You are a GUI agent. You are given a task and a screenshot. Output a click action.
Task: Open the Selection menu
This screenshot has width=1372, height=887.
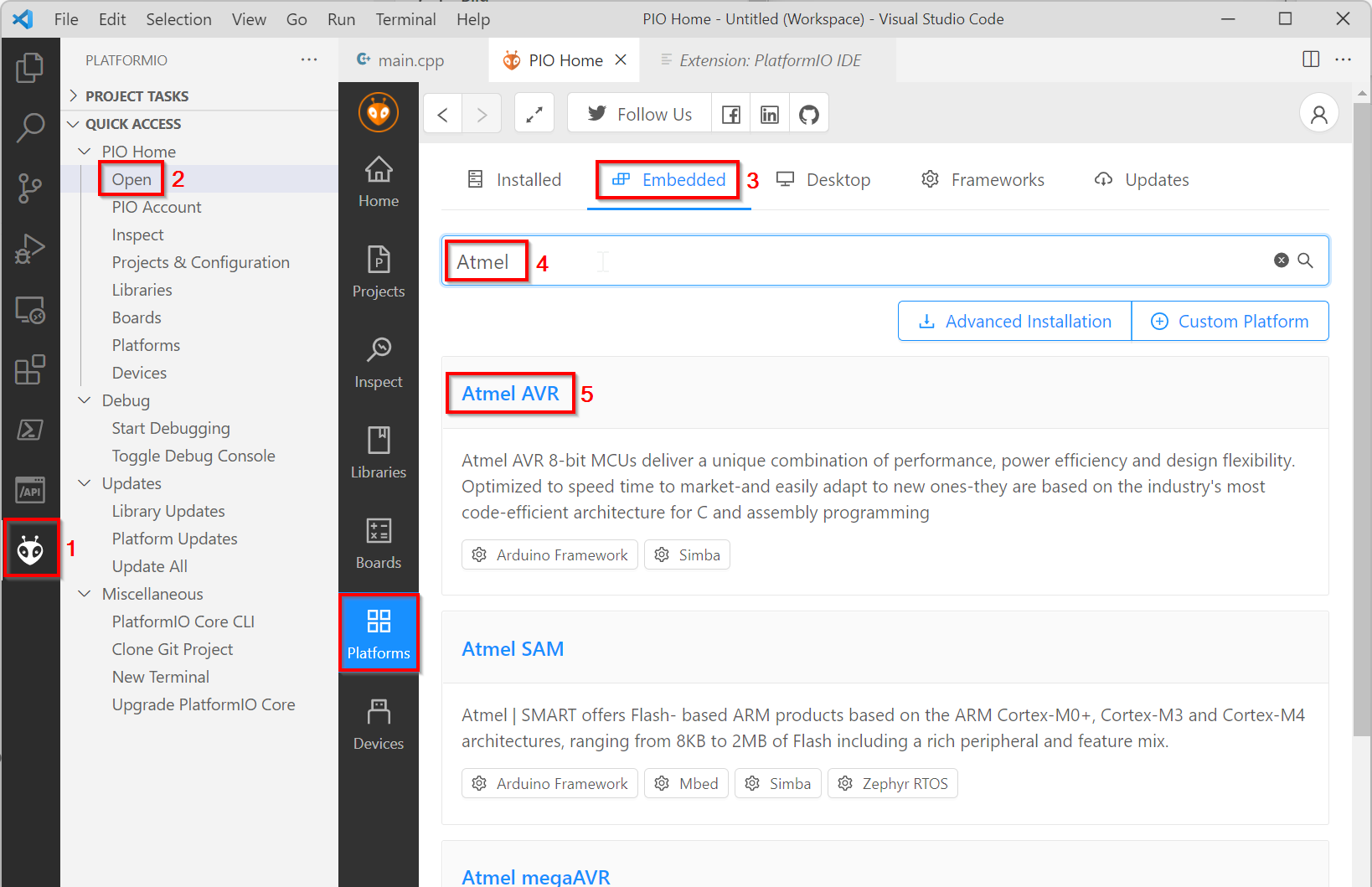point(178,19)
